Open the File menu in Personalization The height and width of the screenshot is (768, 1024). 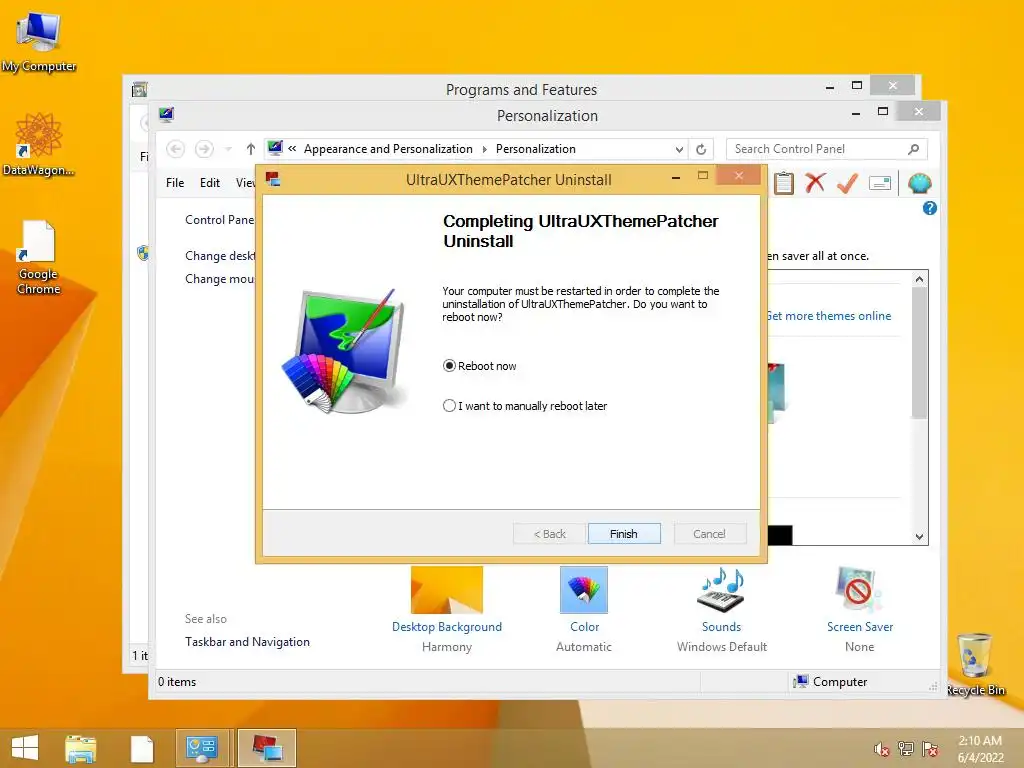(175, 183)
